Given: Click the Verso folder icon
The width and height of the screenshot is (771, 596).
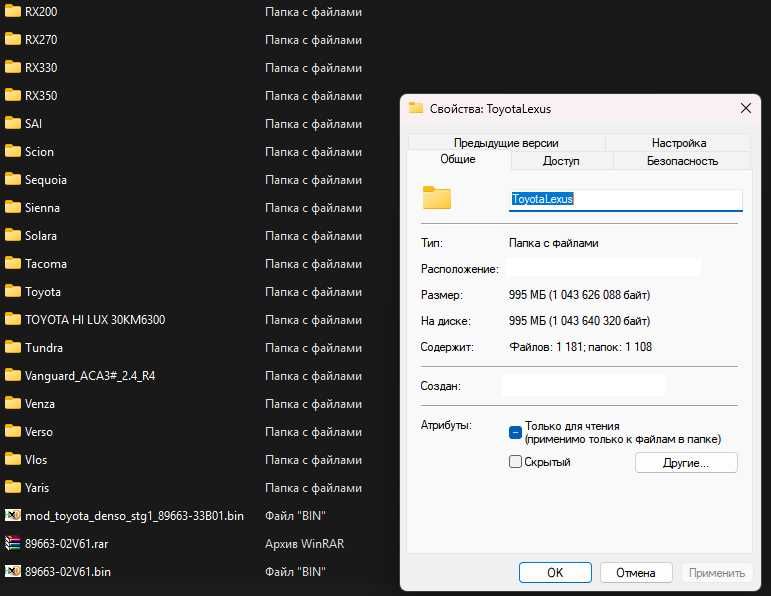Looking at the screenshot, I should [x=13, y=431].
